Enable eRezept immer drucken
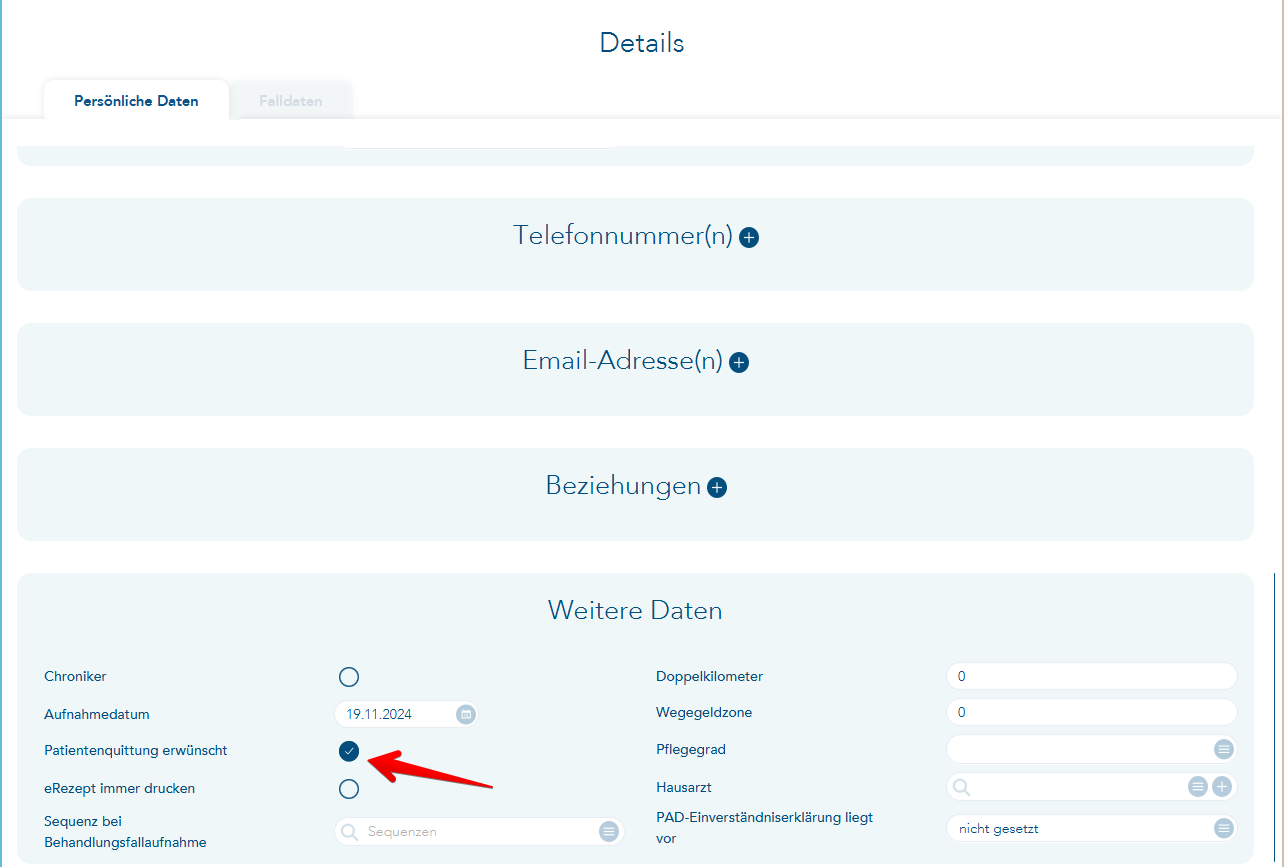Viewport: 1284px width, 867px height. click(348, 788)
